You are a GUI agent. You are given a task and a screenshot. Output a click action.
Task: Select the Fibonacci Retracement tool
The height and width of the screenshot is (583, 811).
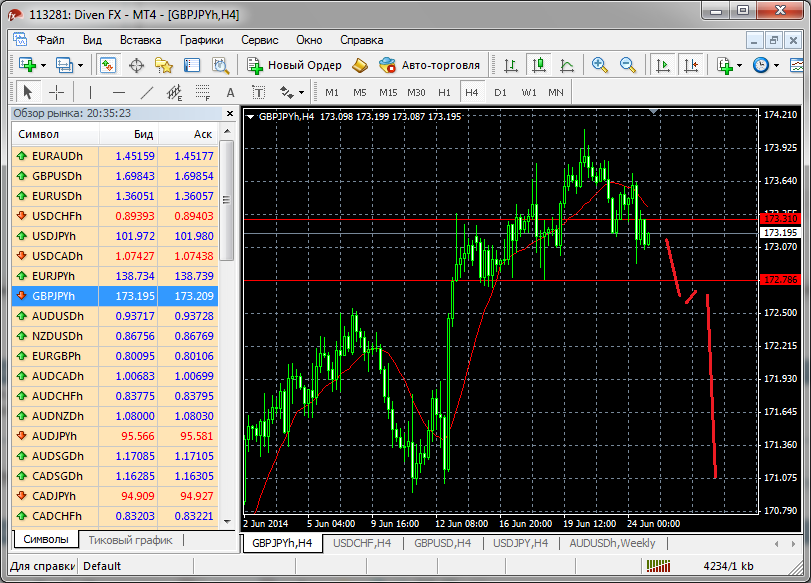pos(203,93)
